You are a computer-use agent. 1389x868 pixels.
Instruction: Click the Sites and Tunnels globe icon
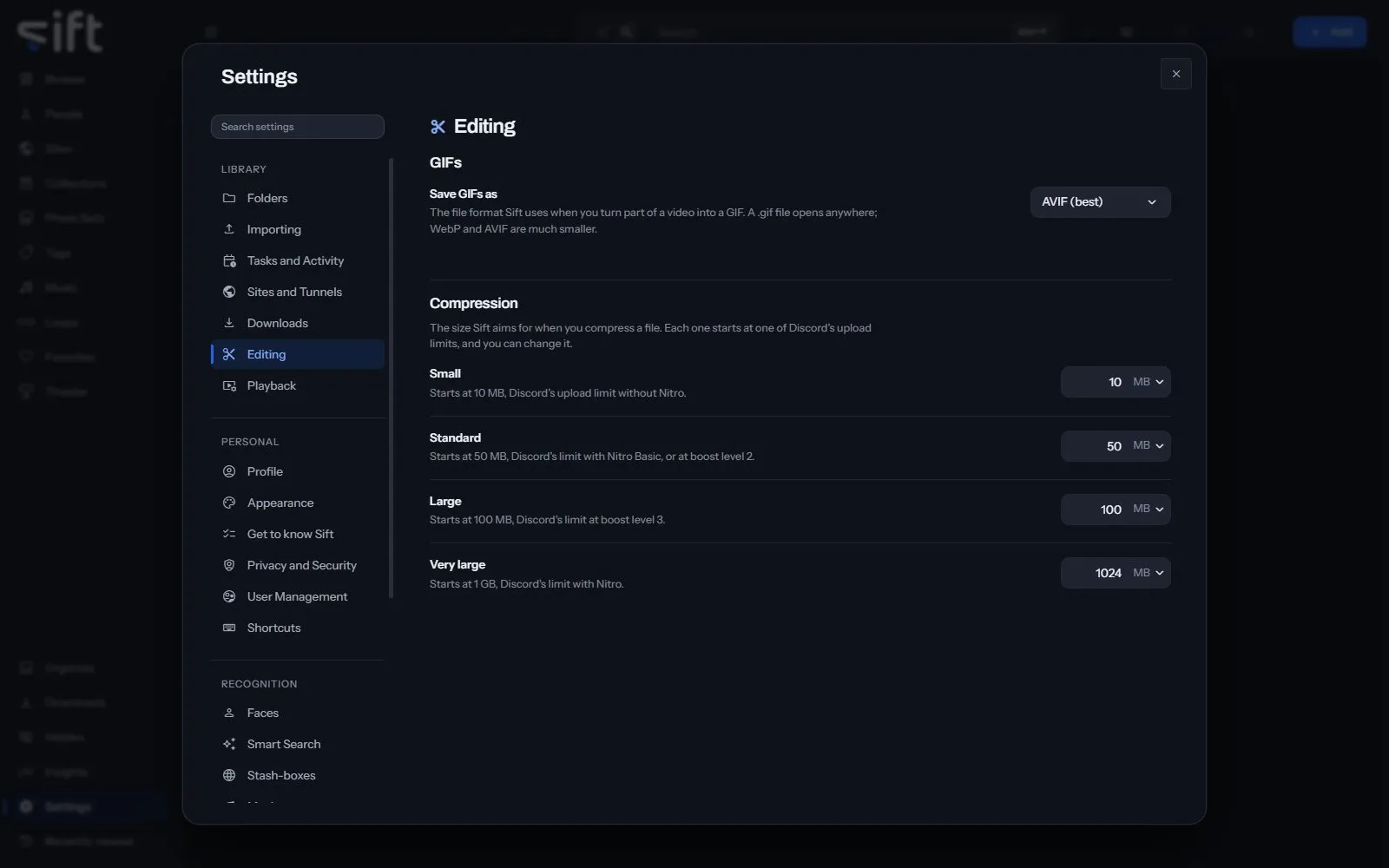(x=229, y=292)
